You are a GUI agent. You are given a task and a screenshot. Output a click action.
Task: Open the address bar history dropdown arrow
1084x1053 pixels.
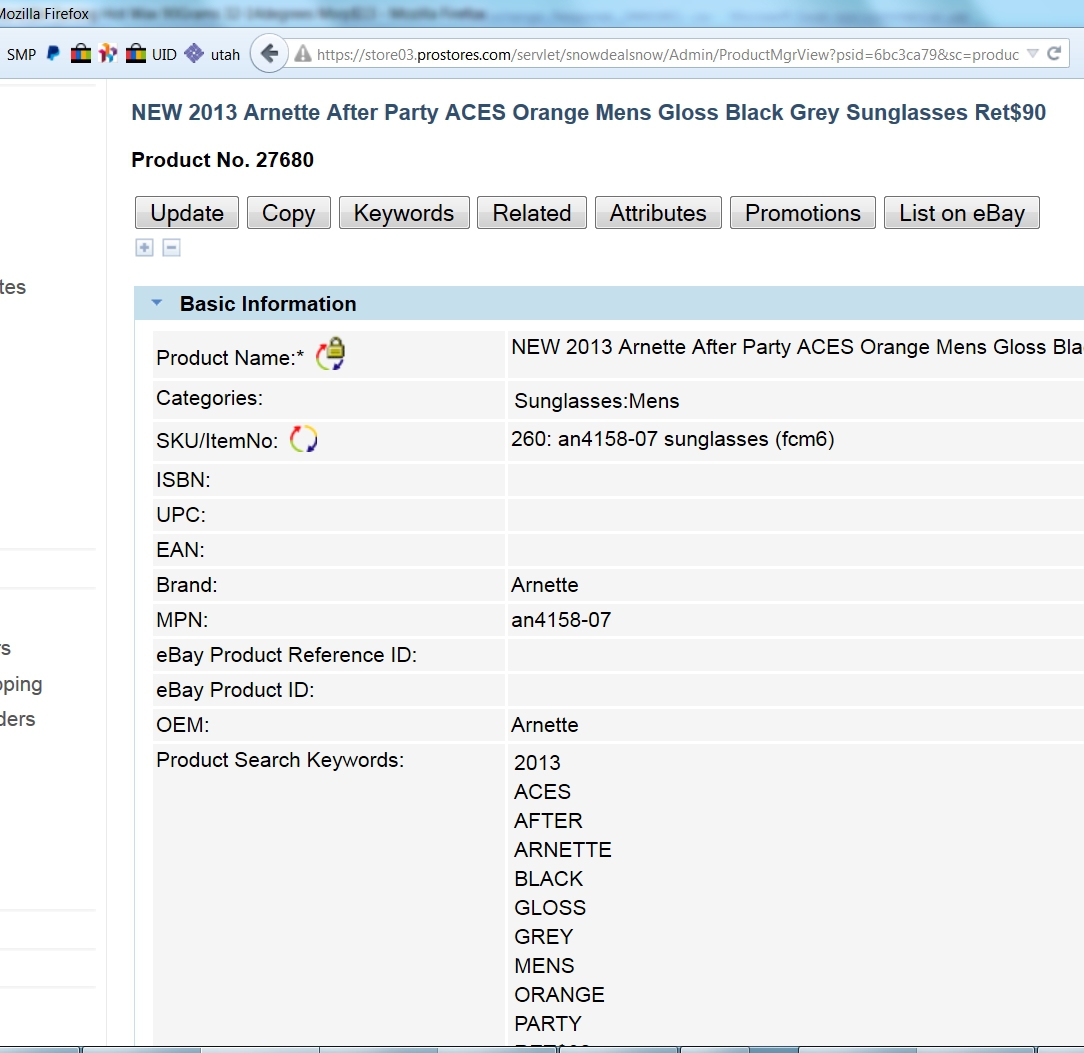coord(1033,53)
